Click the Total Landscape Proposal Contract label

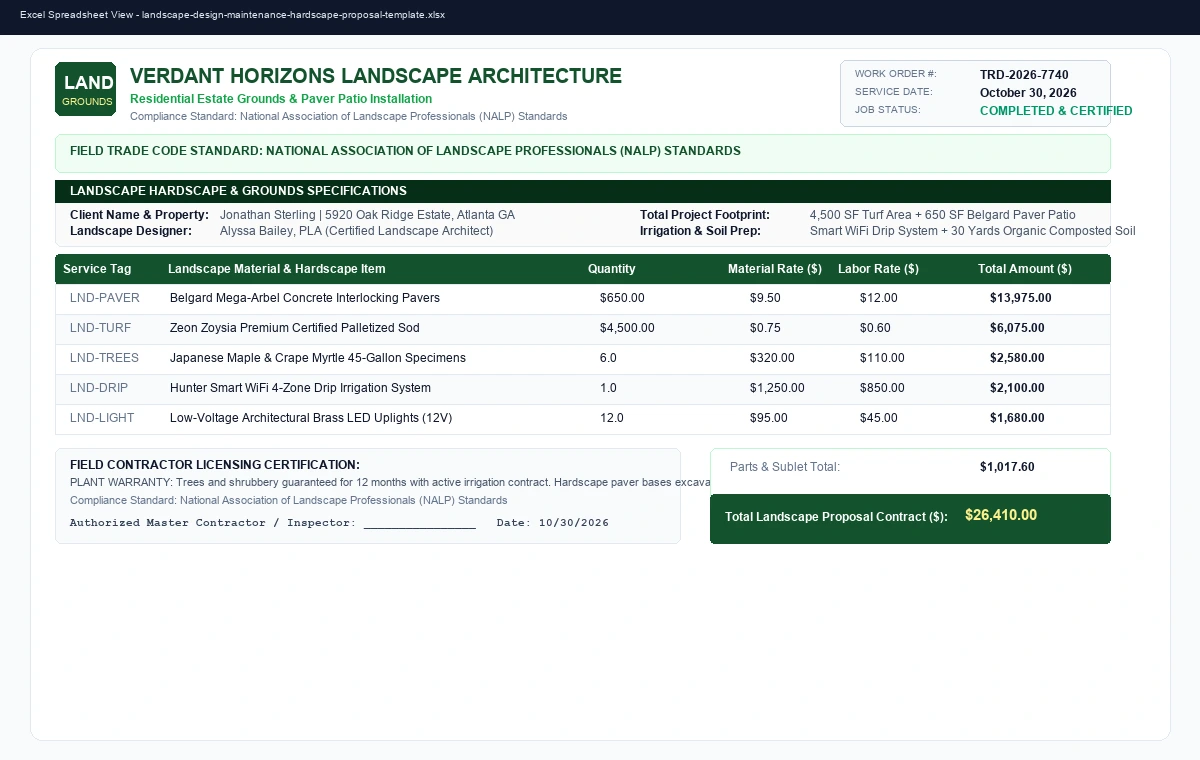tap(836, 517)
